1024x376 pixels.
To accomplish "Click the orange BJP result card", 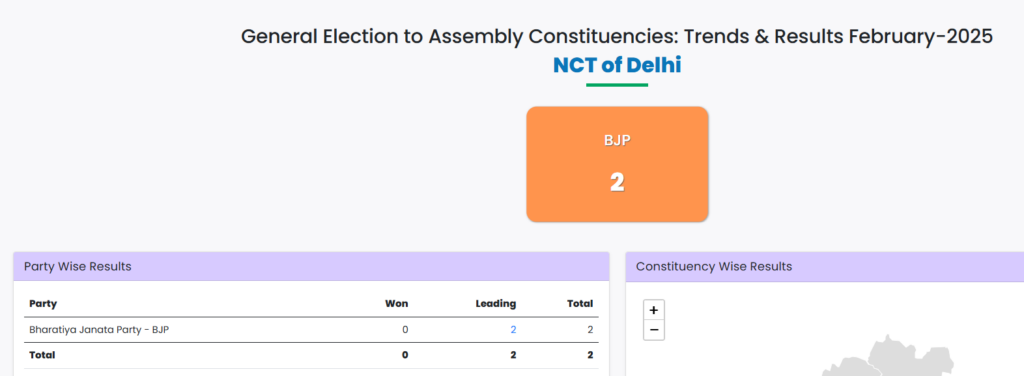I will coord(617,164).
